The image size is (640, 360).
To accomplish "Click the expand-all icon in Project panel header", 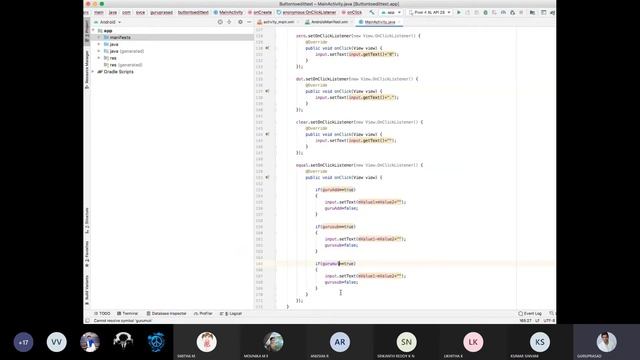I will click(229, 22).
